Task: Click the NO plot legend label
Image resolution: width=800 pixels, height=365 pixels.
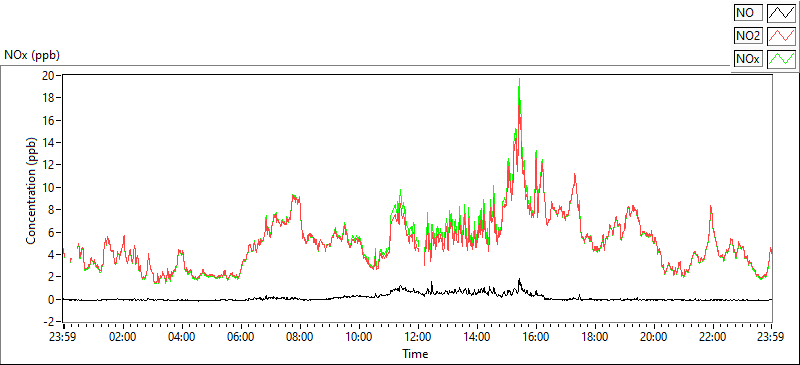Action: point(748,13)
